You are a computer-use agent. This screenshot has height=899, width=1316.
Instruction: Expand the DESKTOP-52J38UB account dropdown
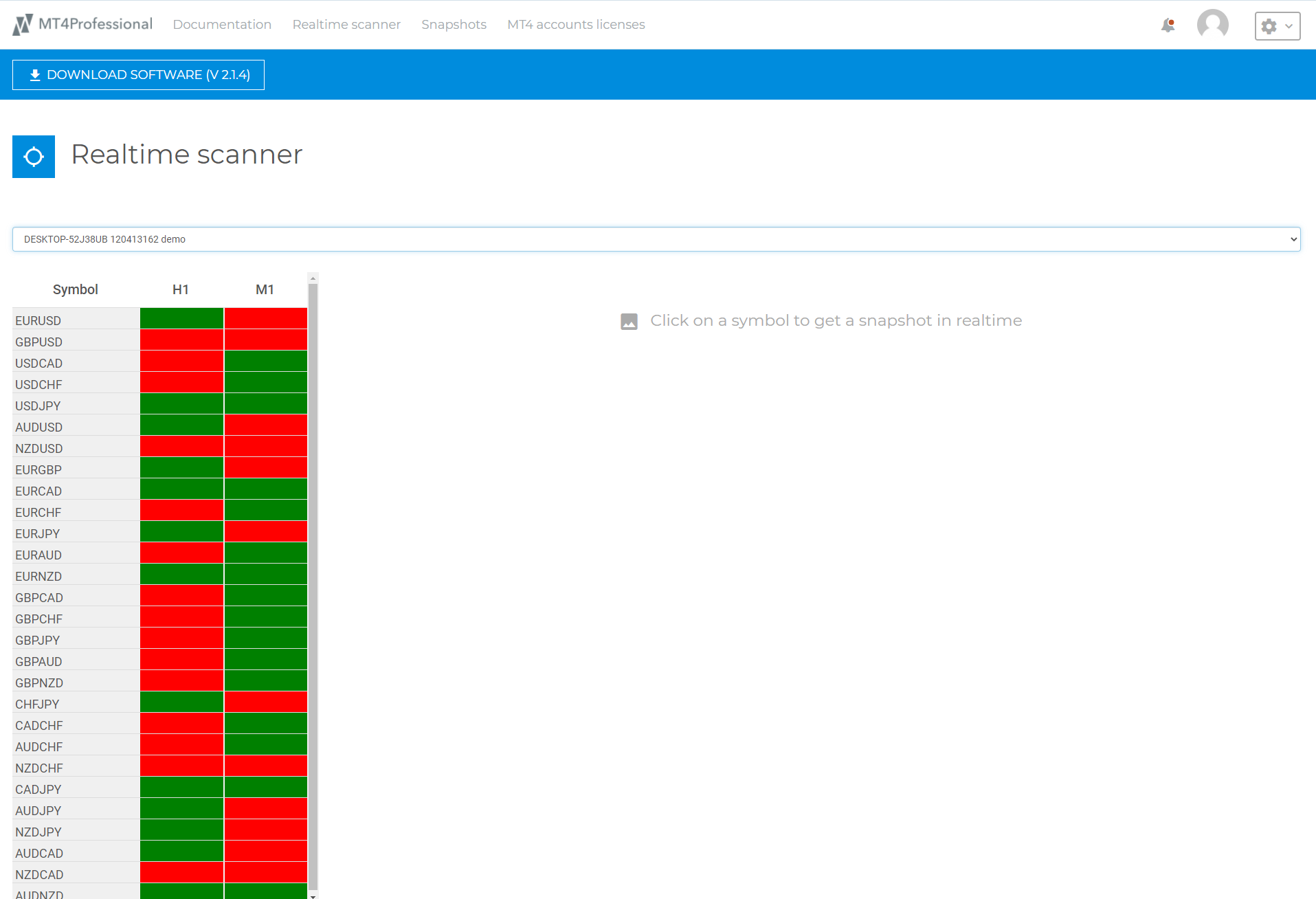coord(656,239)
